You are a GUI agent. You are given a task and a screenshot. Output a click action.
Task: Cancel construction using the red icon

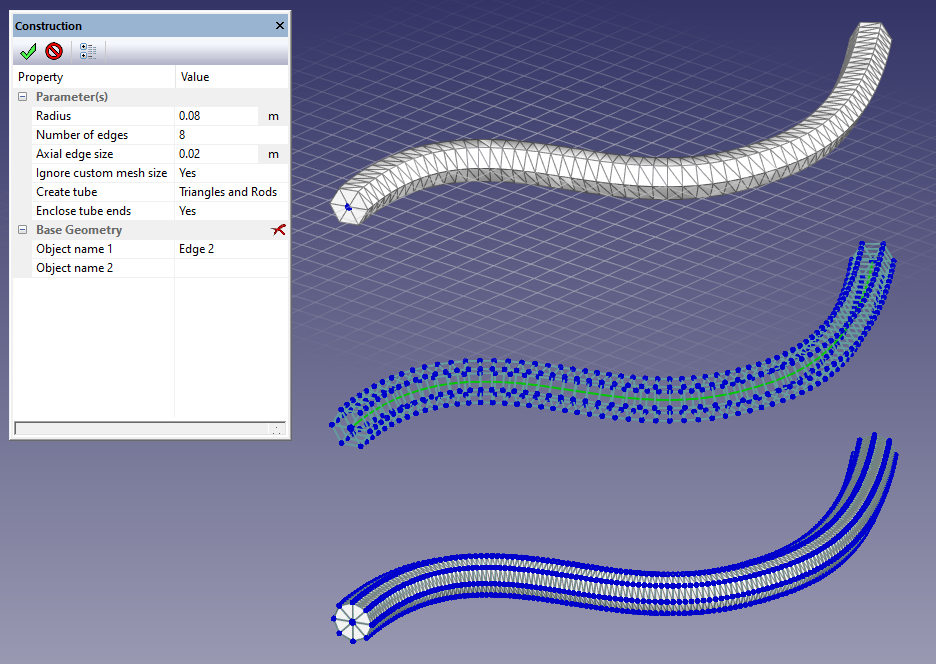tap(54, 51)
